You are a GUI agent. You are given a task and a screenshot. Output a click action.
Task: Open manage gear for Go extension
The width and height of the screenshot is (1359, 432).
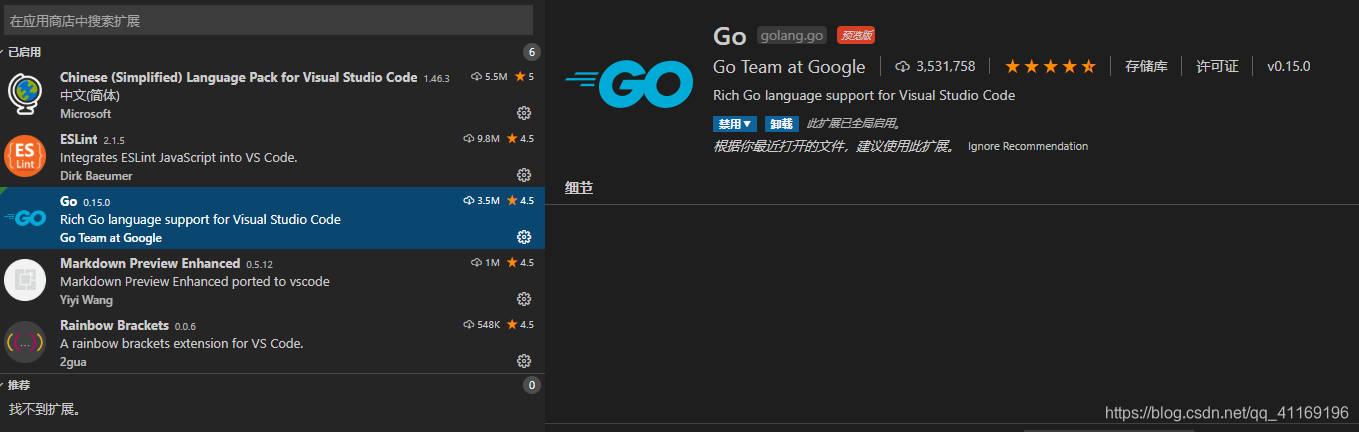point(523,237)
